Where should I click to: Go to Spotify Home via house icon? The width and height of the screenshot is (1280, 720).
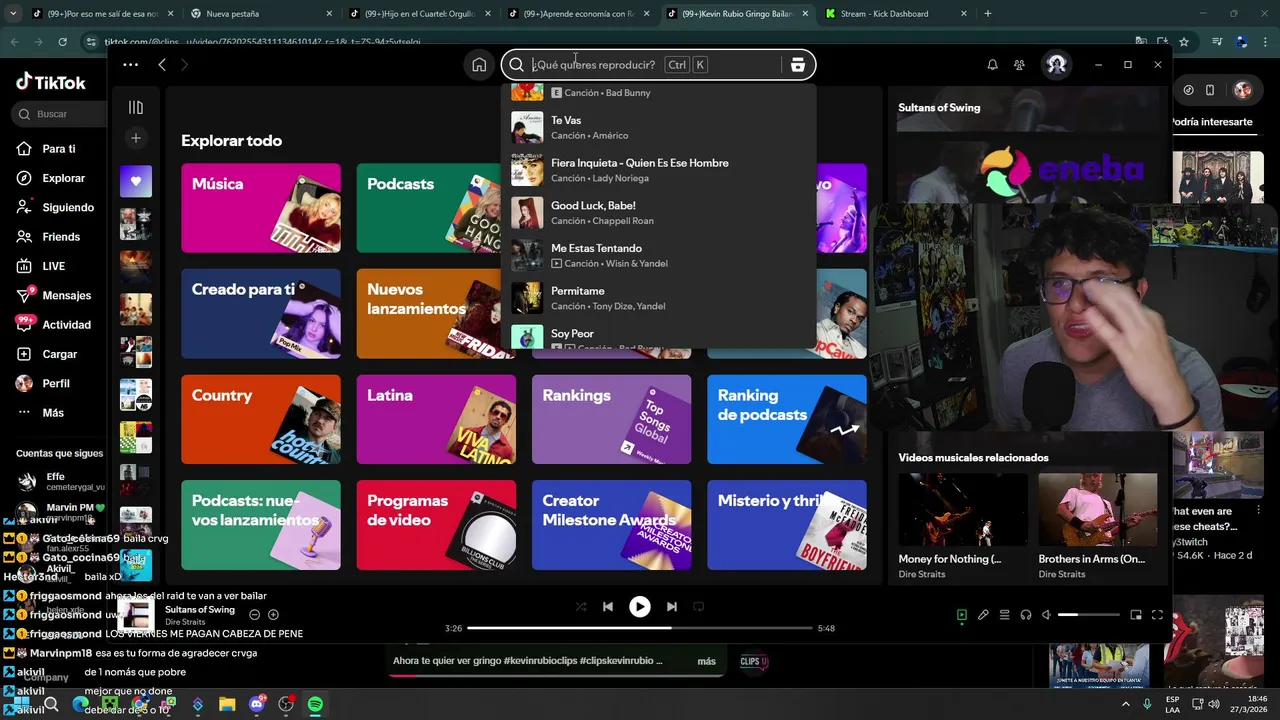pos(479,65)
